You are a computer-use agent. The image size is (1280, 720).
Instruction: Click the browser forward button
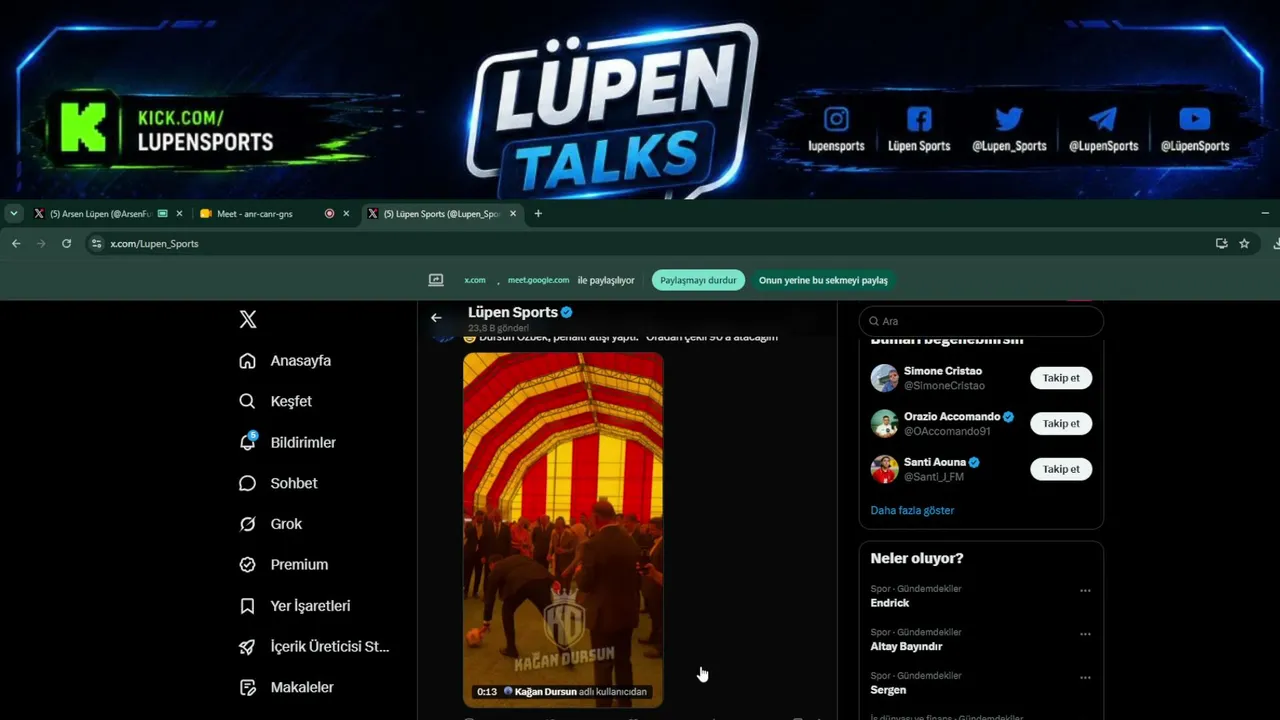click(41, 243)
